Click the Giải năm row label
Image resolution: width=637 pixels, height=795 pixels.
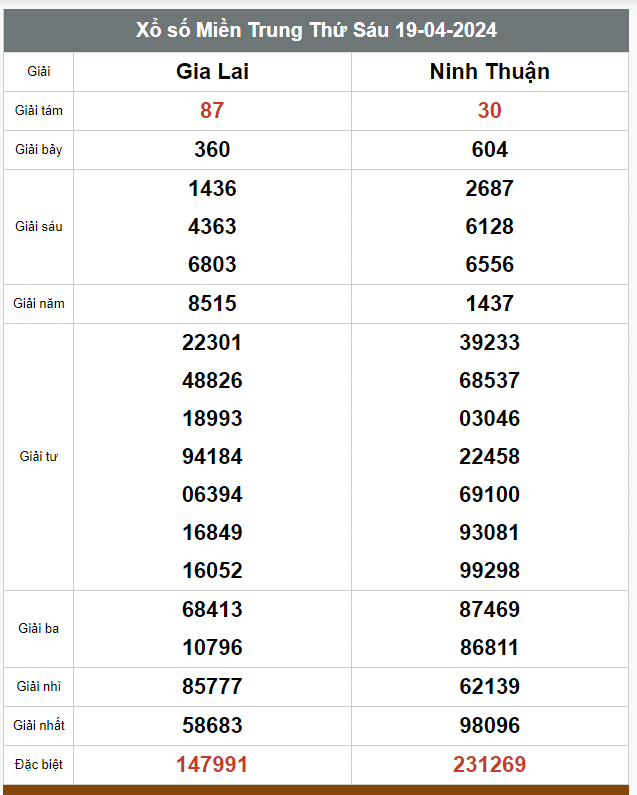(x=39, y=304)
